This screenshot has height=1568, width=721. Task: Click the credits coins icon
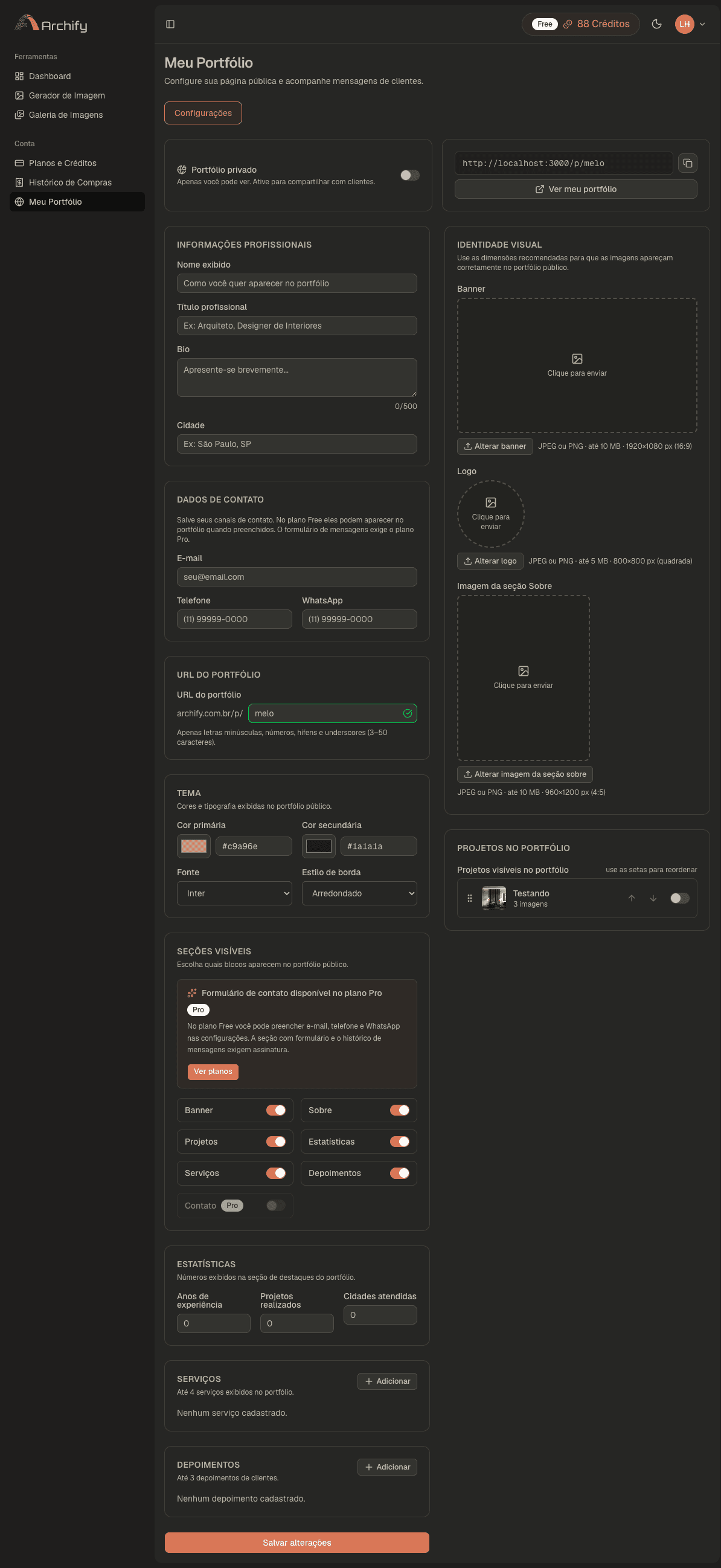[x=568, y=24]
